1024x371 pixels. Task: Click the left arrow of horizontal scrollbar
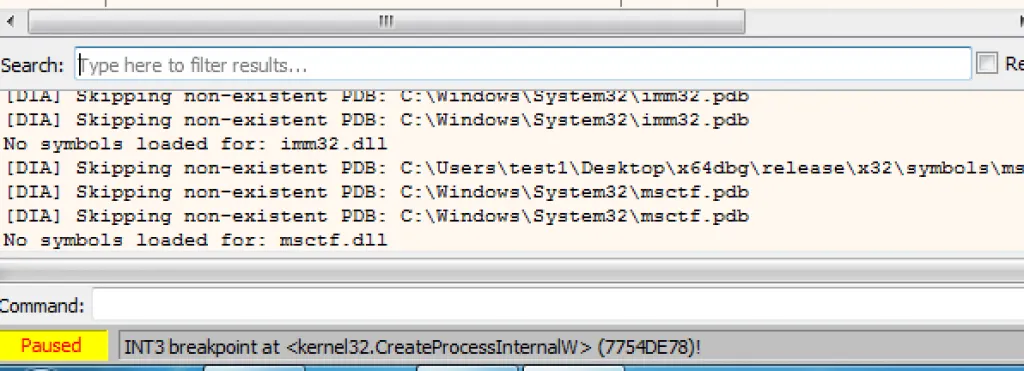(x=10, y=22)
